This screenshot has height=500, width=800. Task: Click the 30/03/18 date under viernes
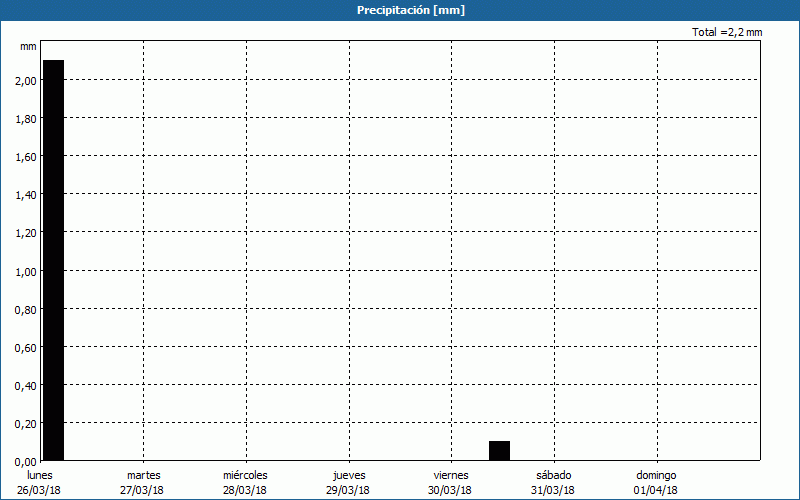pyautogui.click(x=450, y=490)
